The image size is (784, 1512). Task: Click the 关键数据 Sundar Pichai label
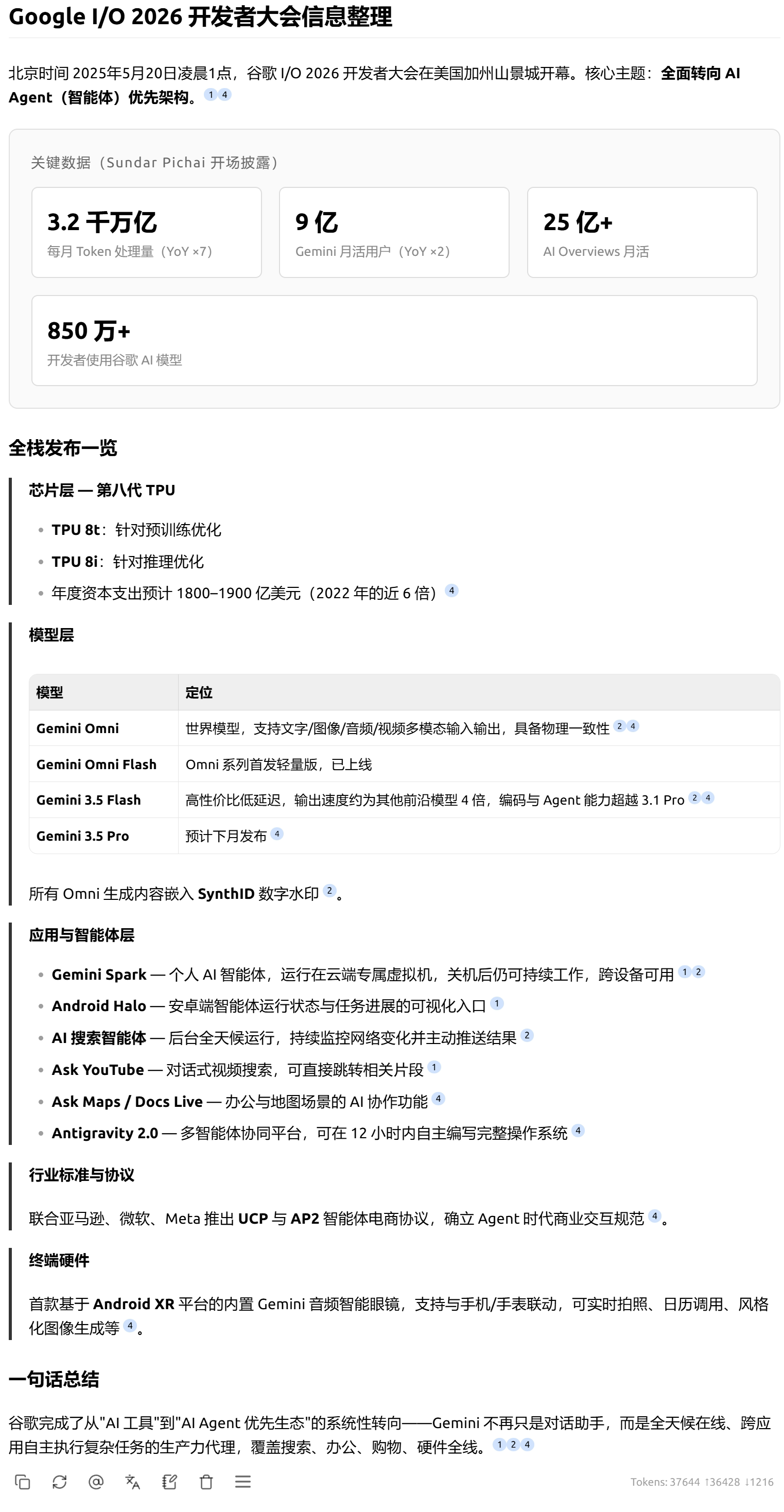pos(154,162)
